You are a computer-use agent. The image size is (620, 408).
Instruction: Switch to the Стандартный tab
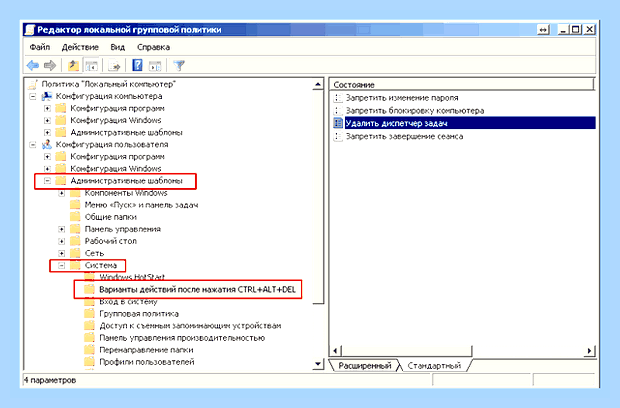tap(434, 366)
